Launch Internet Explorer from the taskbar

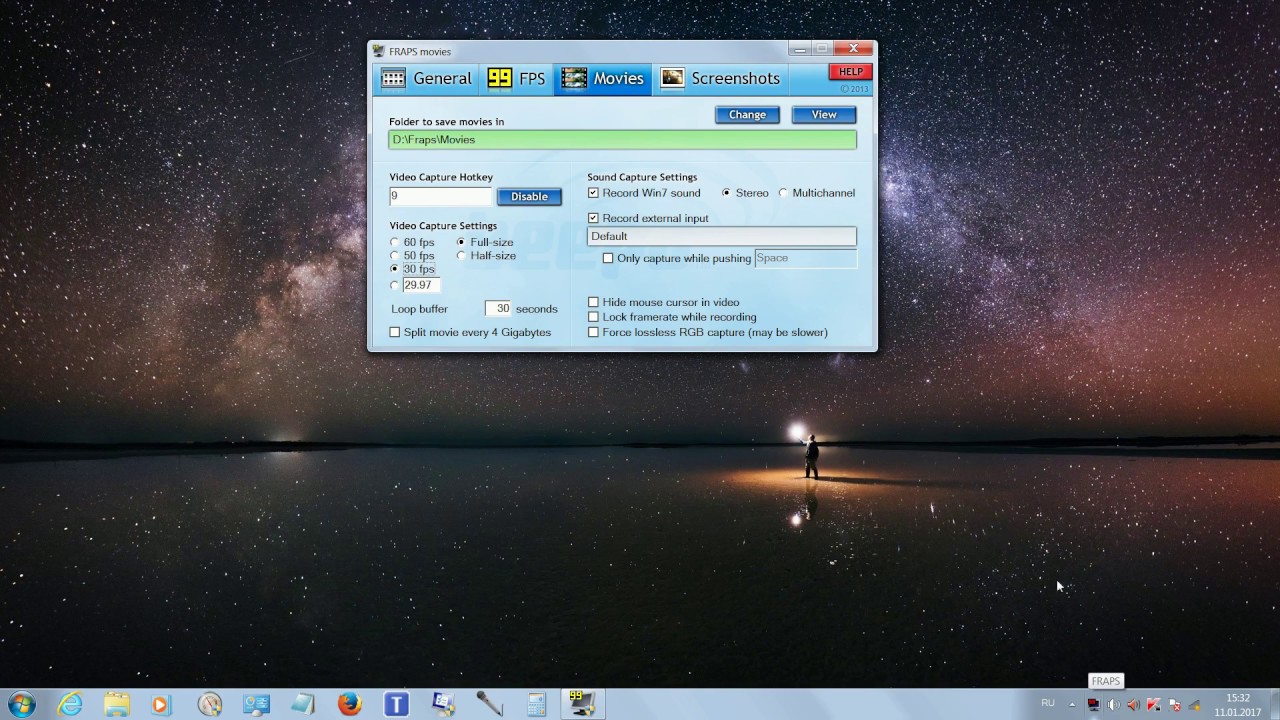tap(70, 704)
